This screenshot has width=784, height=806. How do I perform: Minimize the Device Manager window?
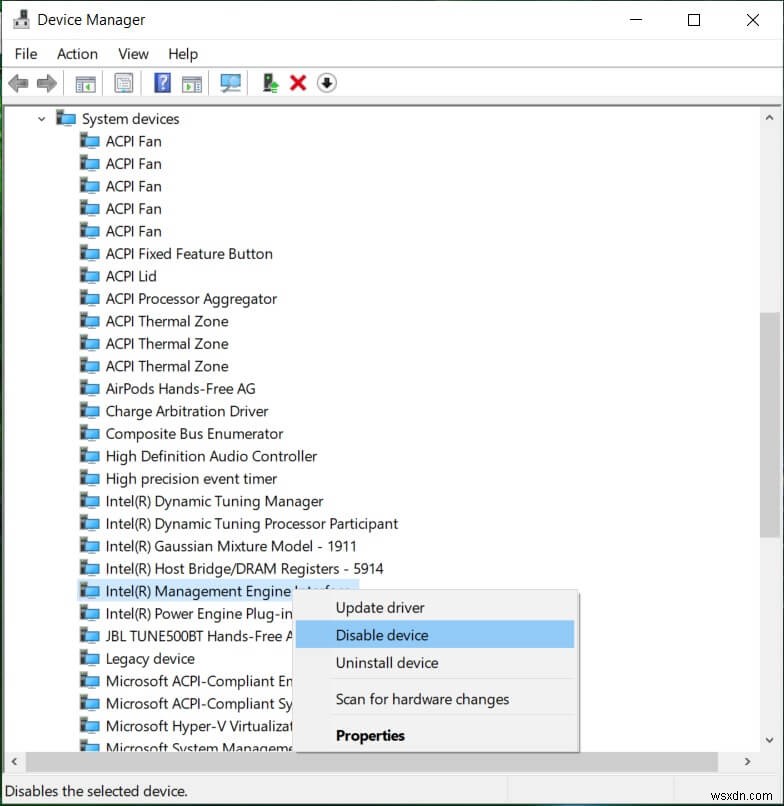pyautogui.click(x=636, y=20)
